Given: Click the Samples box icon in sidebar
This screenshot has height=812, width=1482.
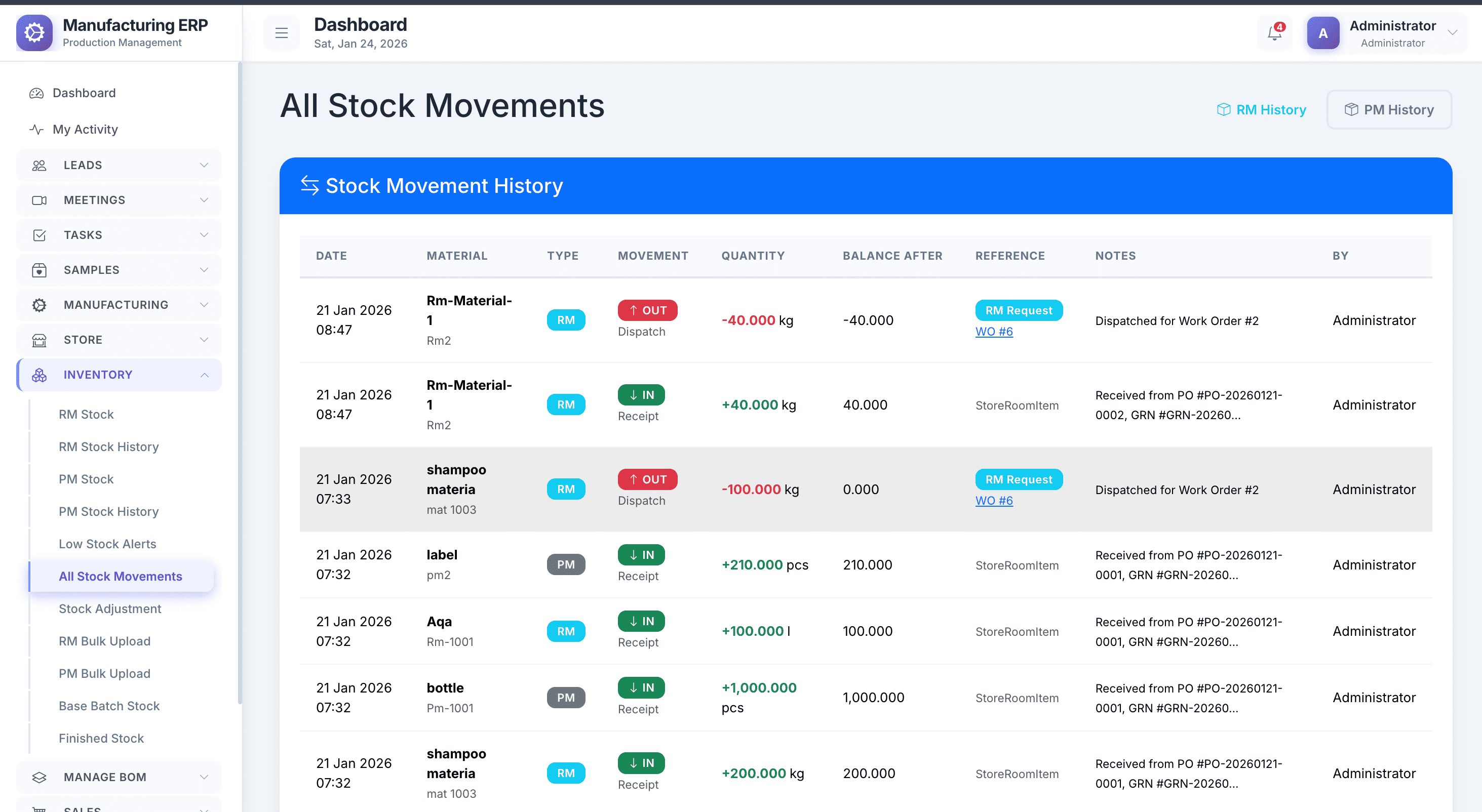Looking at the screenshot, I should pos(39,270).
